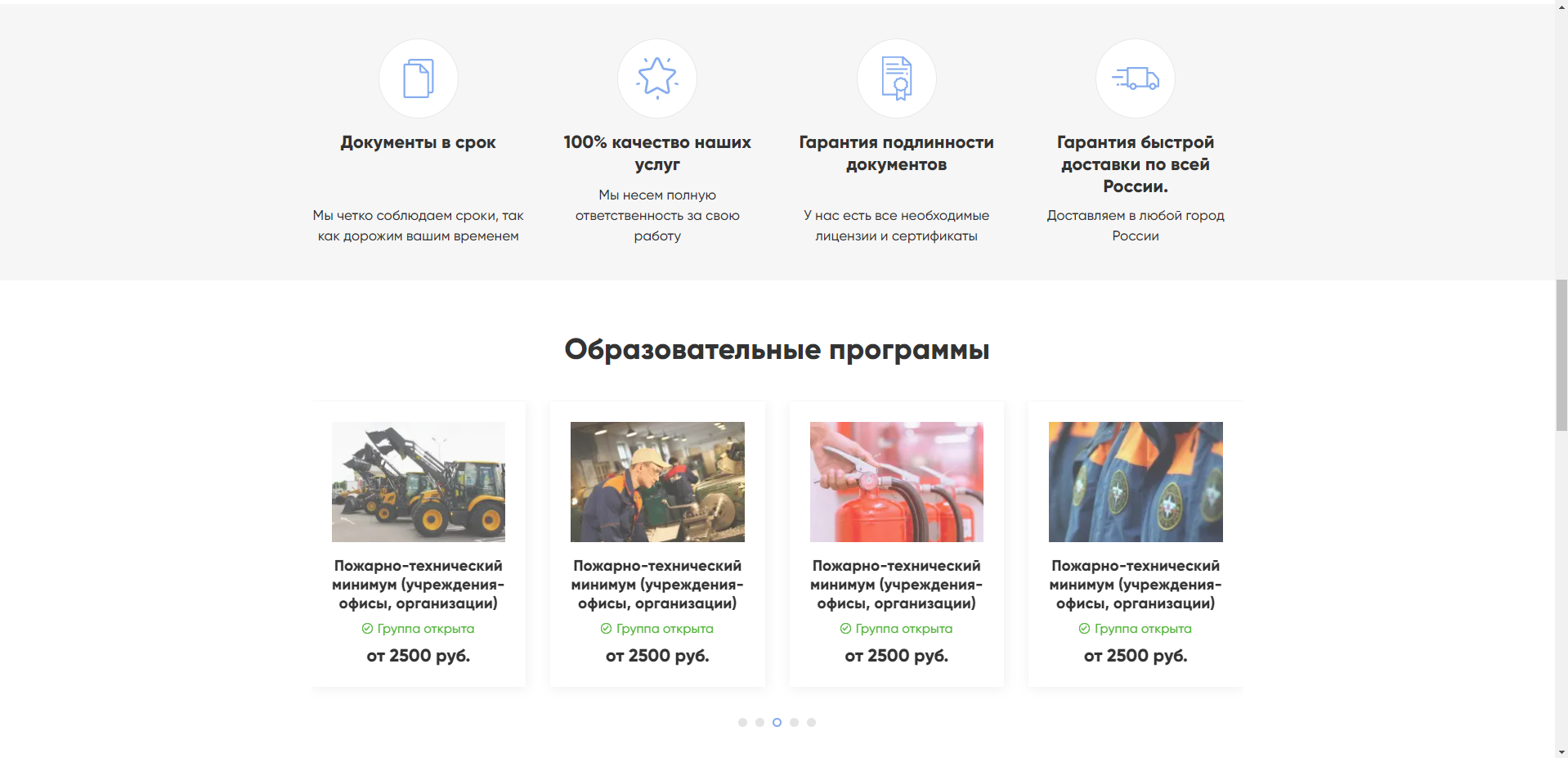The image size is (1568, 758).
Task: Go to the first carousel slide dot
Action: tap(742, 722)
